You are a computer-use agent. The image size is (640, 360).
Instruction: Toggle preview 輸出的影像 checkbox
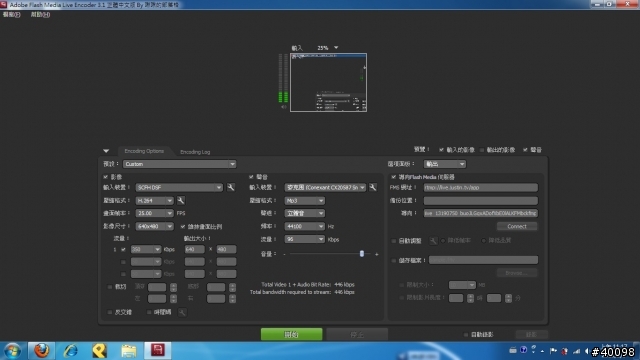[482, 150]
